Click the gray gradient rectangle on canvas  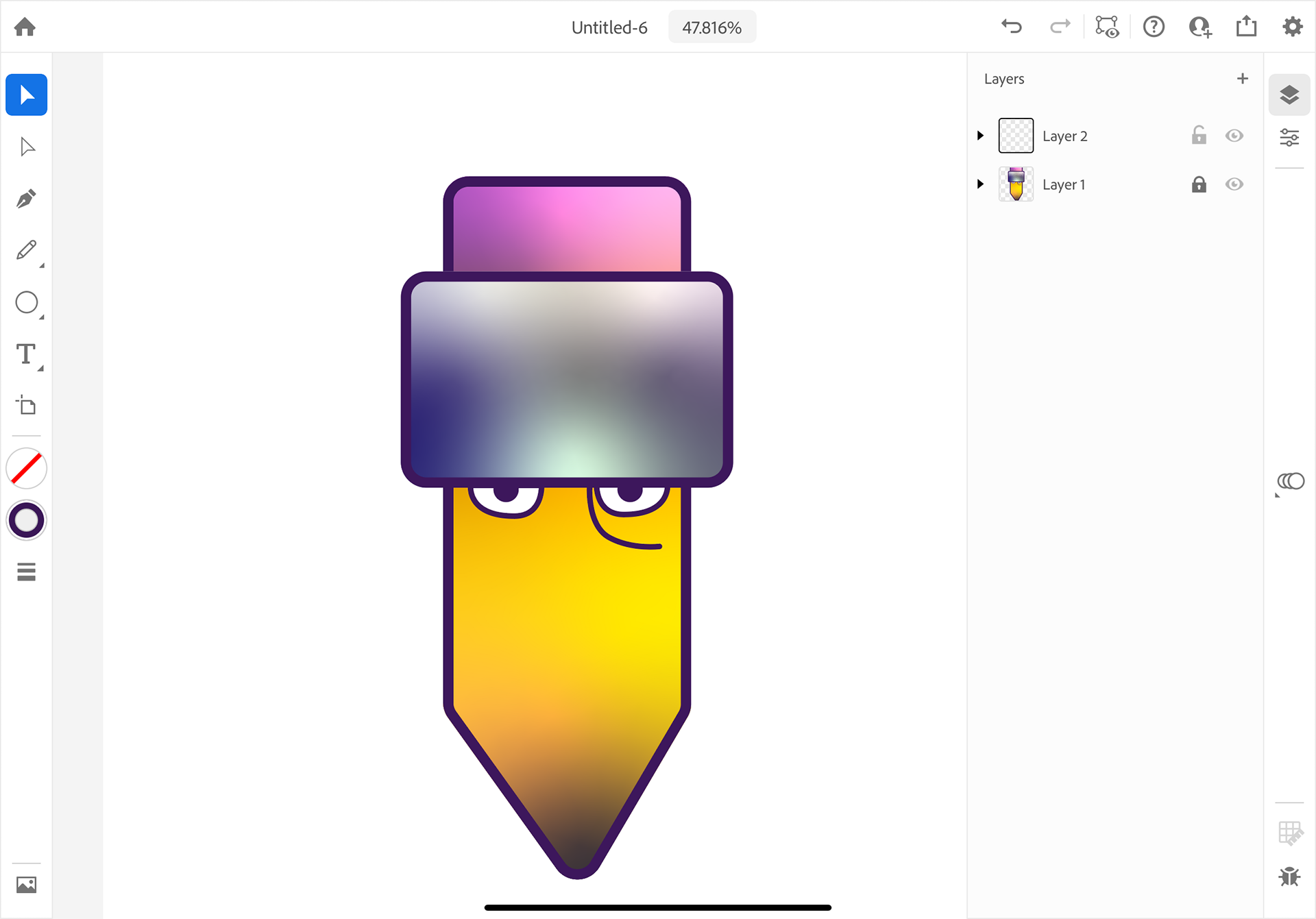567,379
